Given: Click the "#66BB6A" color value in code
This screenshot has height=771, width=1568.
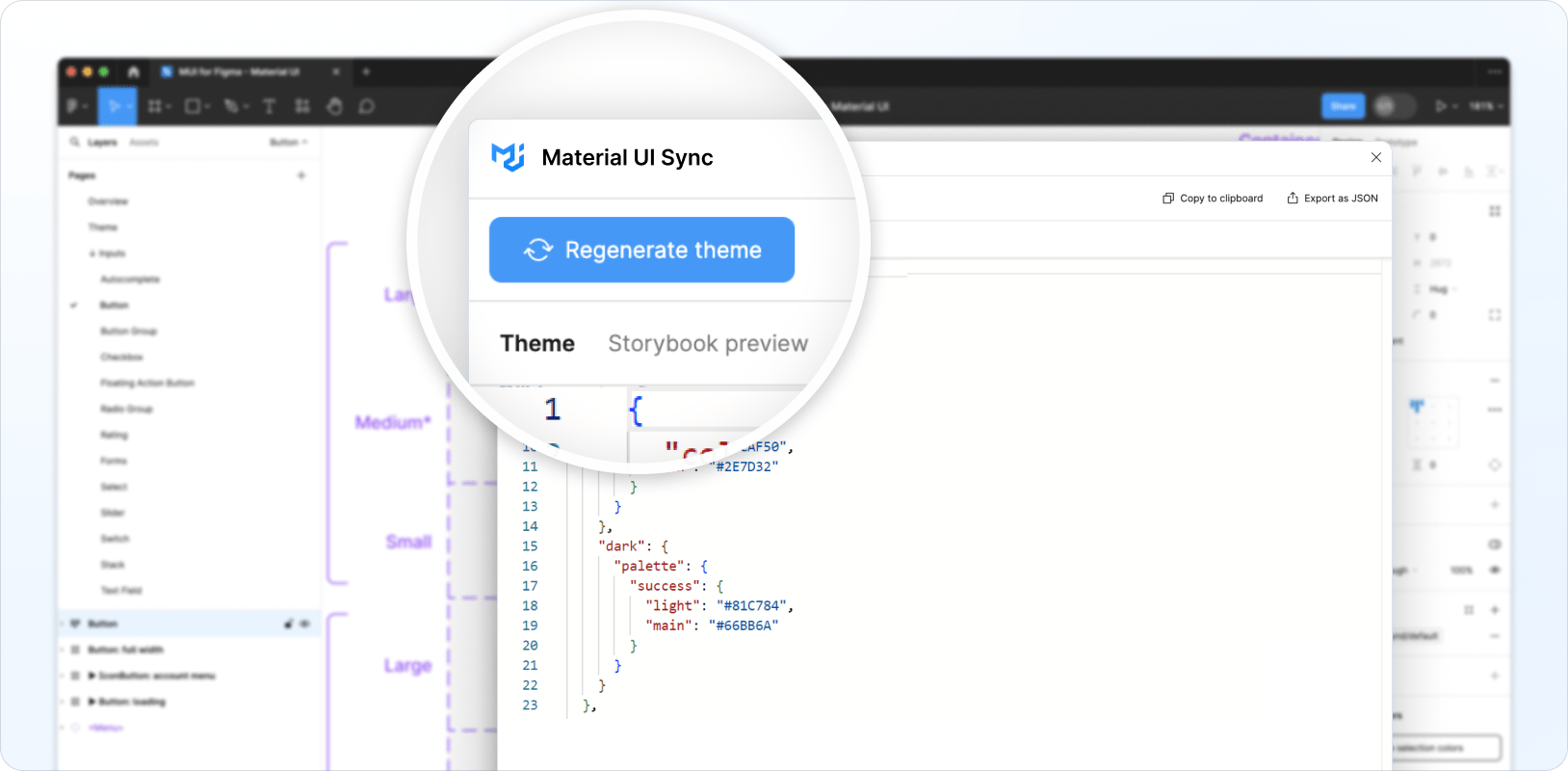Looking at the screenshot, I should click(743, 625).
